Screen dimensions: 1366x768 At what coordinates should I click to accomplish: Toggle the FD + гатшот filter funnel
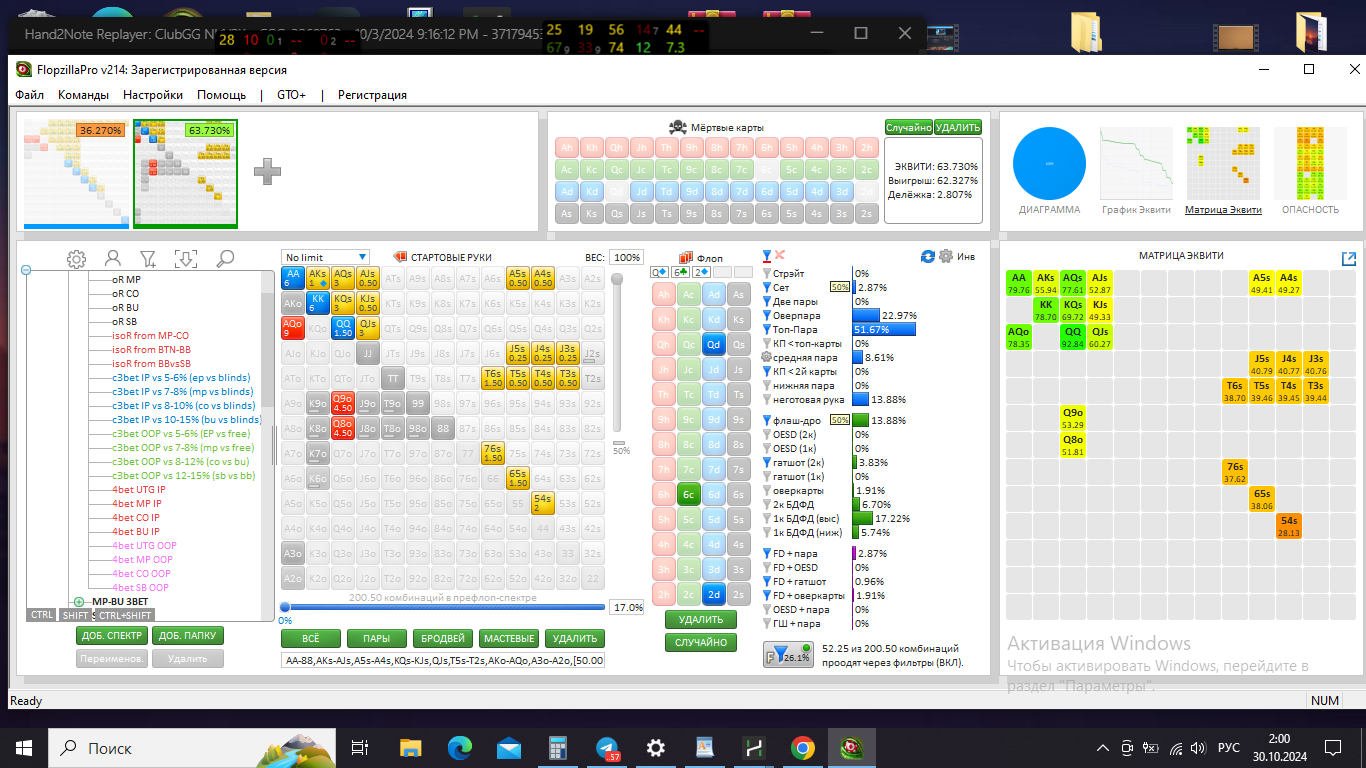767,581
